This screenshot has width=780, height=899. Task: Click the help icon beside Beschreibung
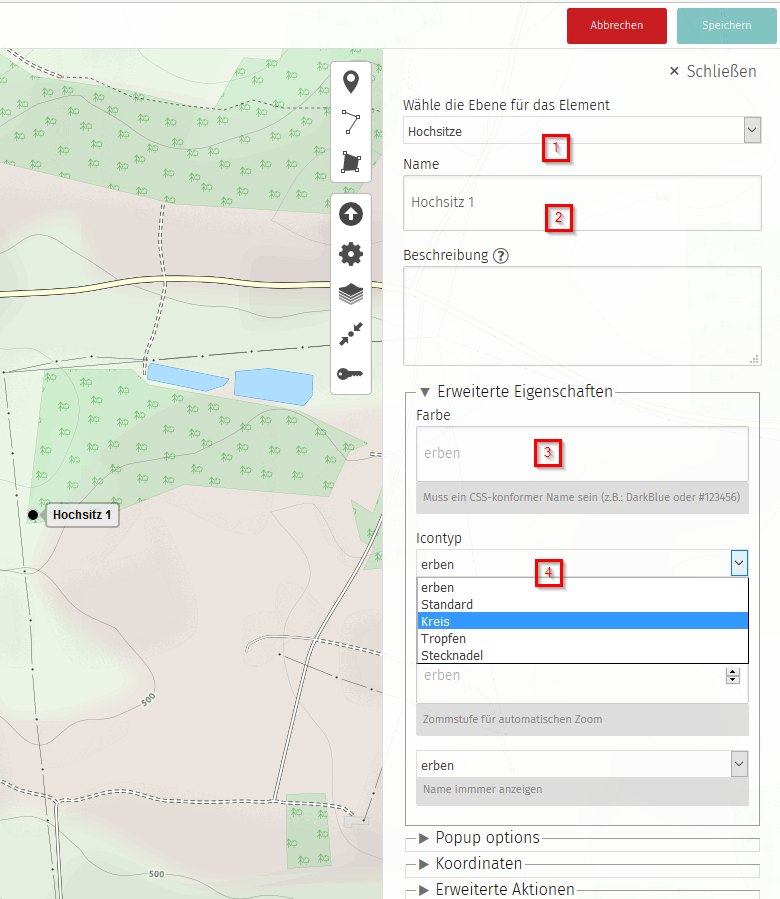501,256
